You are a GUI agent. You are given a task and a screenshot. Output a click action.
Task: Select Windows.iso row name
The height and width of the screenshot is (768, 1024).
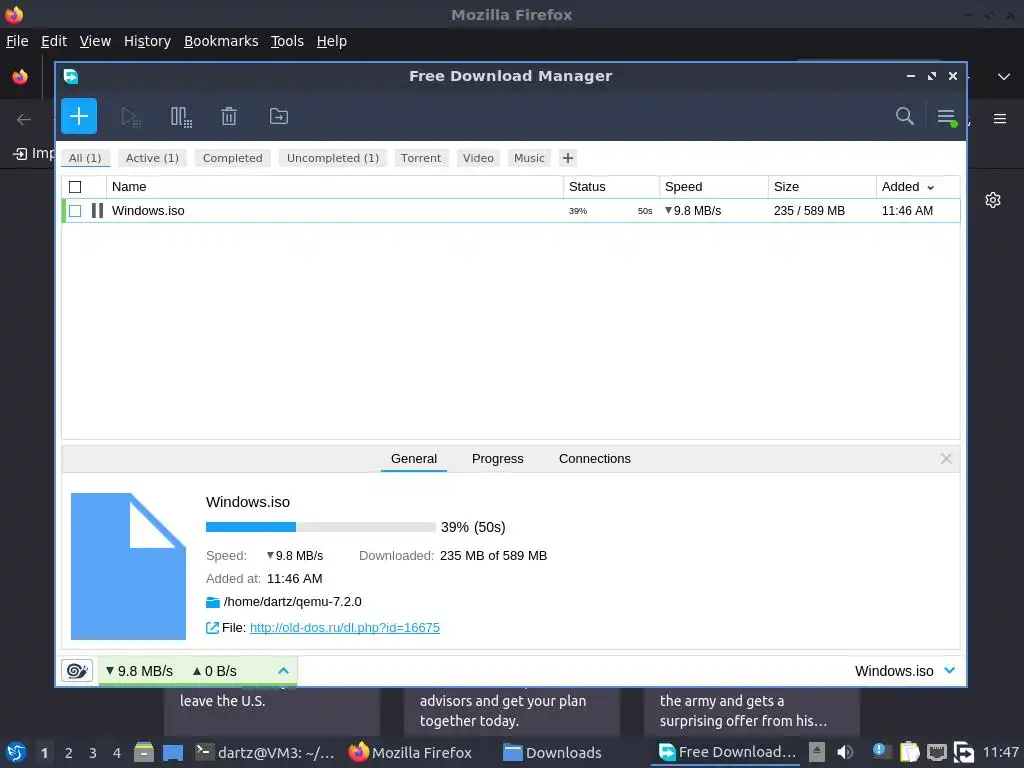point(148,211)
